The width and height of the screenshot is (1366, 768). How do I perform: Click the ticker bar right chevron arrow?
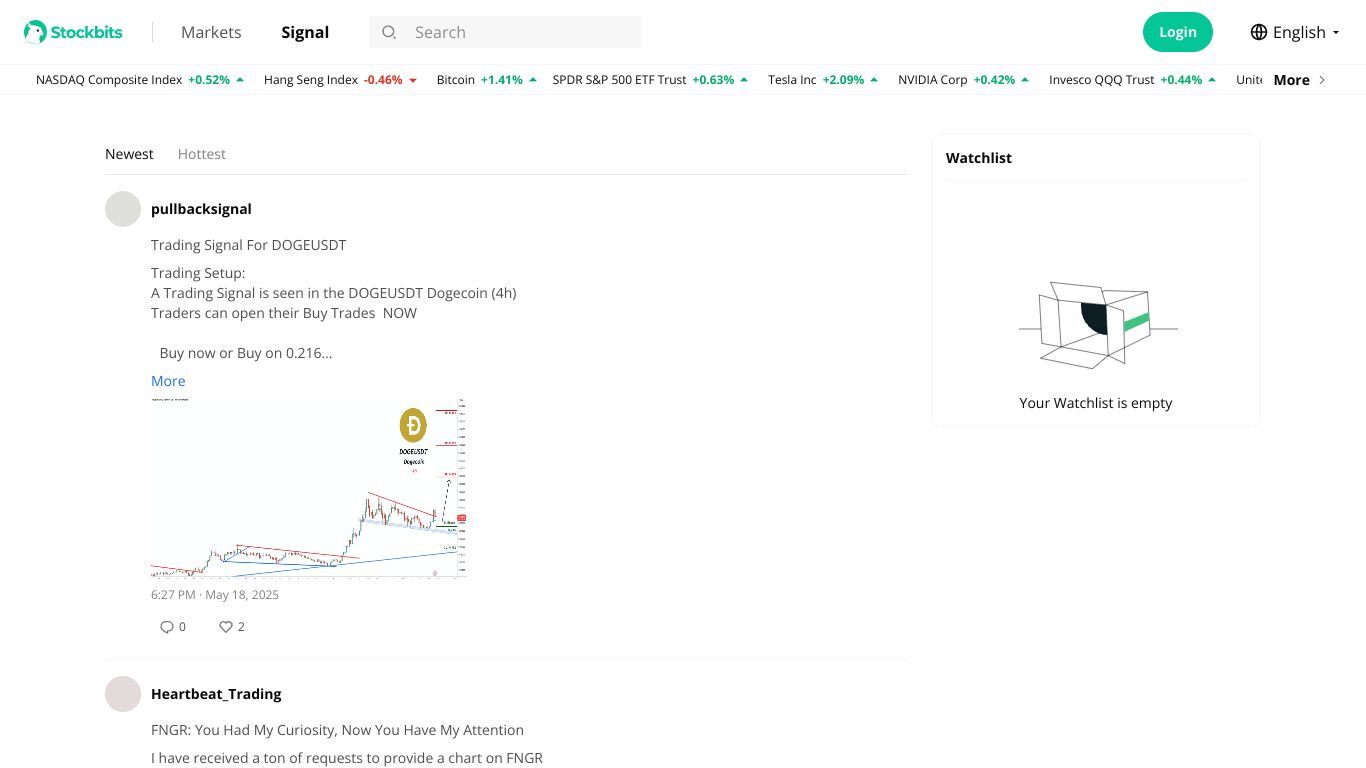pyautogui.click(x=1322, y=80)
